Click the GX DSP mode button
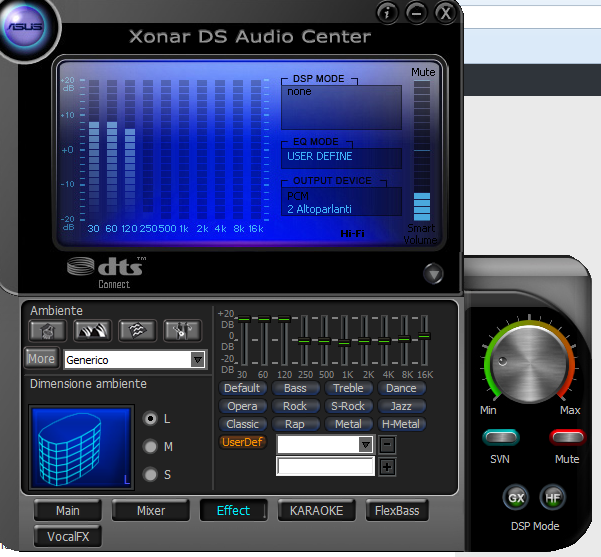The height and width of the screenshot is (557, 601). (516, 498)
